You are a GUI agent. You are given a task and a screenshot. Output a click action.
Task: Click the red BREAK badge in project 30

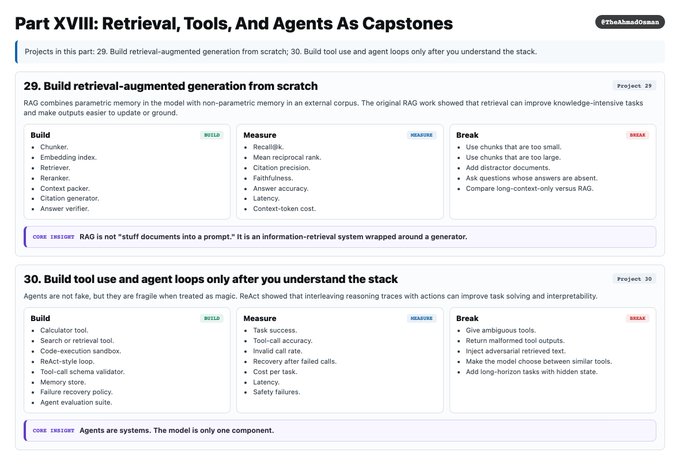[x=638, y=318]
